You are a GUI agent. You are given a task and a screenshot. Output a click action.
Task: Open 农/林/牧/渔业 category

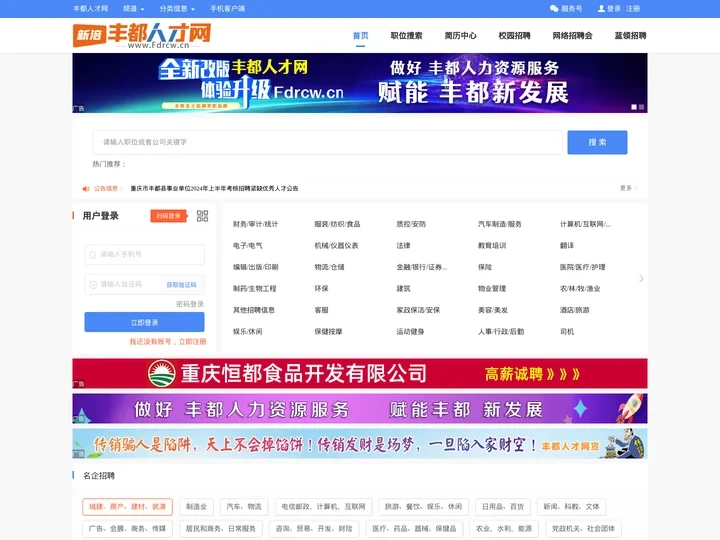[580, 289]
